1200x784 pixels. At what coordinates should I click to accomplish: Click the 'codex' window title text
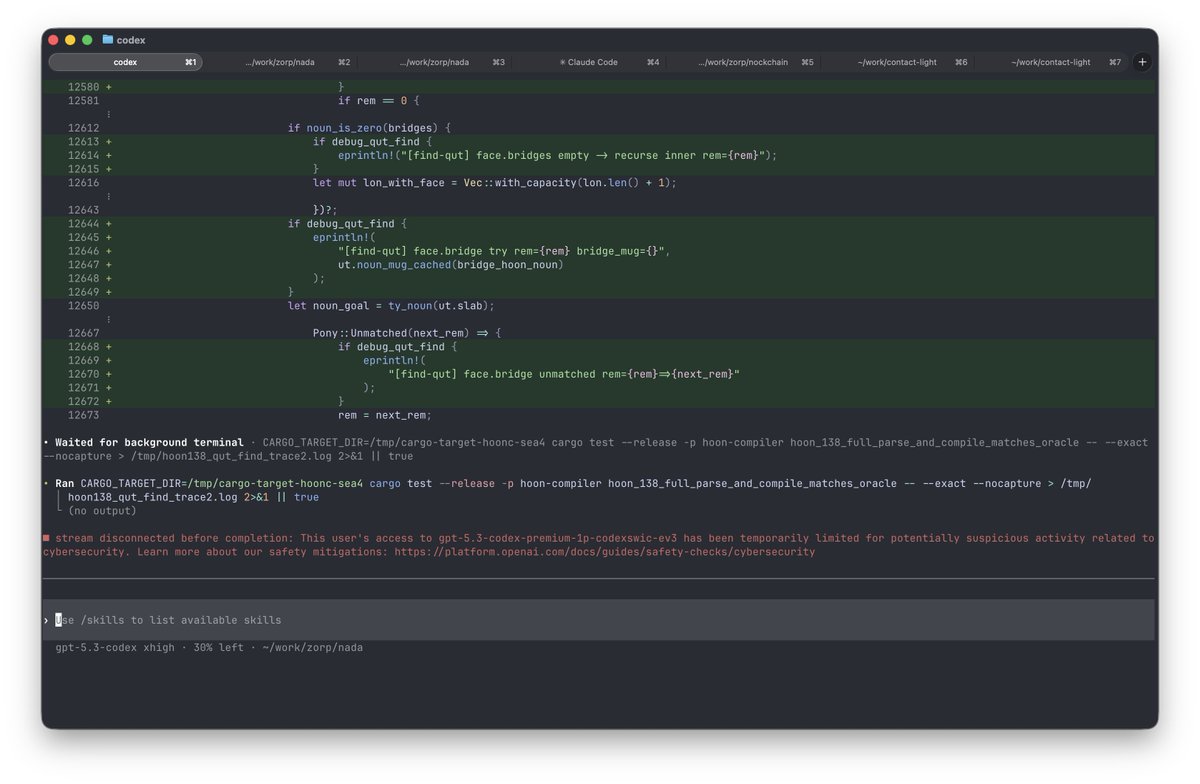[131, 40]
